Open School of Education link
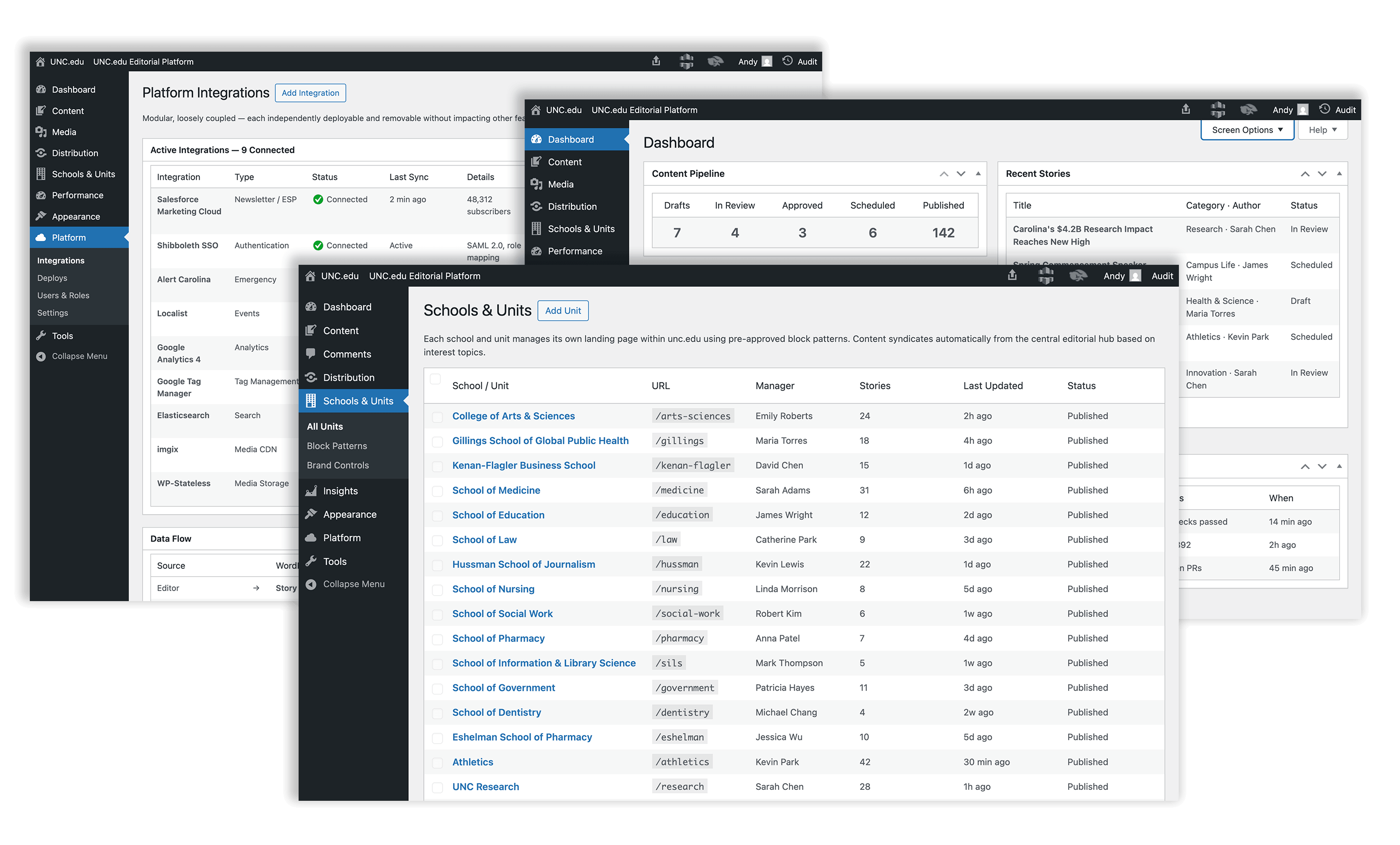The width and height of the screenshot is (1400, 845). (x=498, y=515)
